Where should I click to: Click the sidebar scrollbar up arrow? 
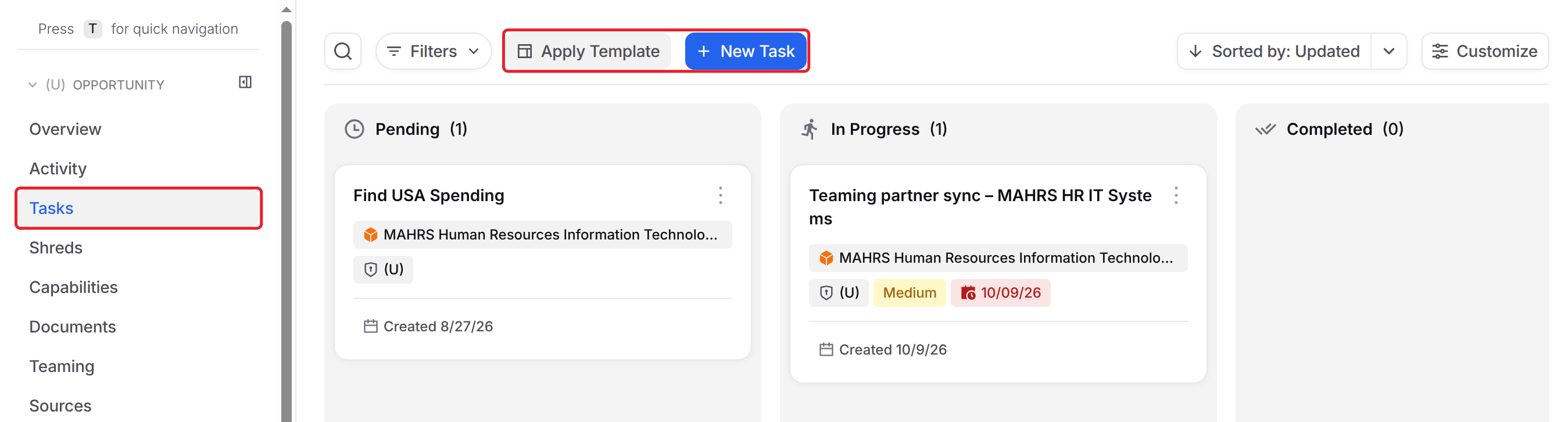pyautogui.click(x=286, y=10)
